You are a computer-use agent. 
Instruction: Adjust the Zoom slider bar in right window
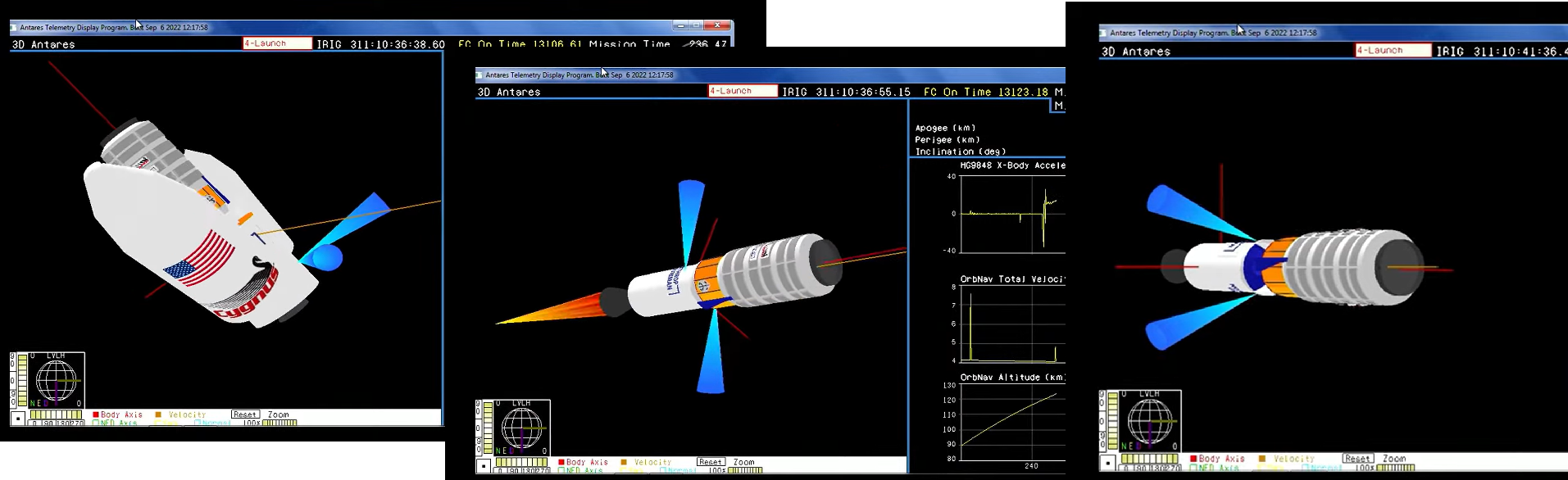pyautogui.click(x=1395, y=469)
